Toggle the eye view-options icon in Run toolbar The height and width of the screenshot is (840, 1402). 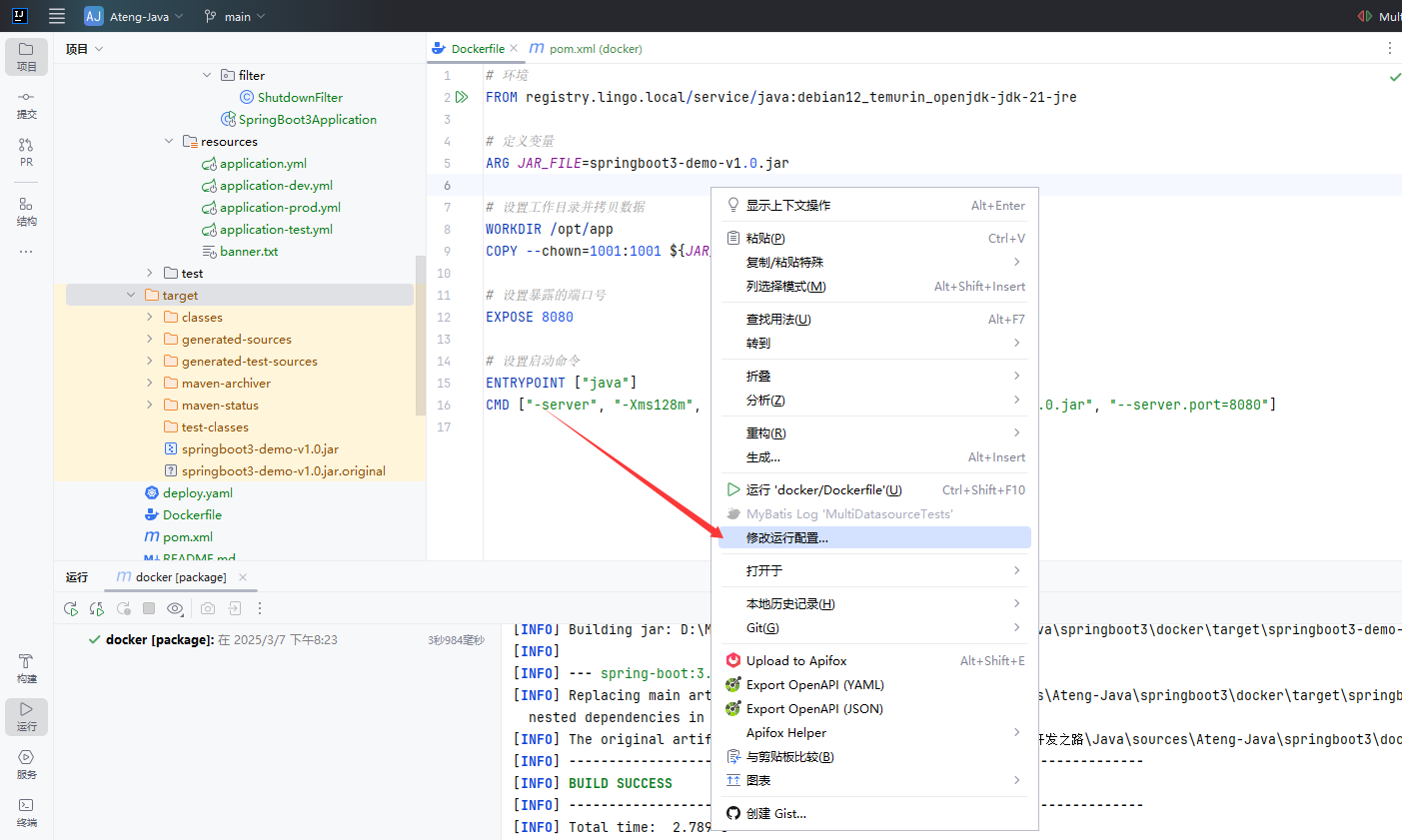click(x=175, y=608)
